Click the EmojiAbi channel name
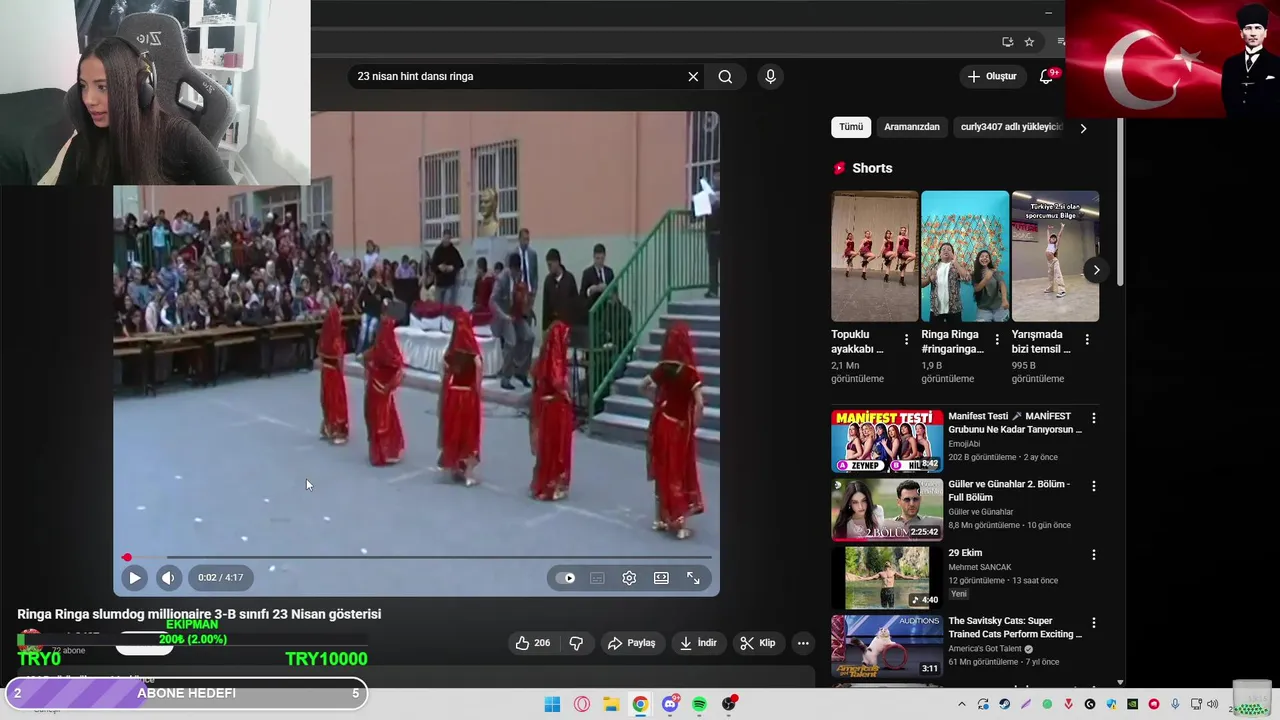Image resolution: width=1280 pixels, height=720 pixels. tap(964, 444)
